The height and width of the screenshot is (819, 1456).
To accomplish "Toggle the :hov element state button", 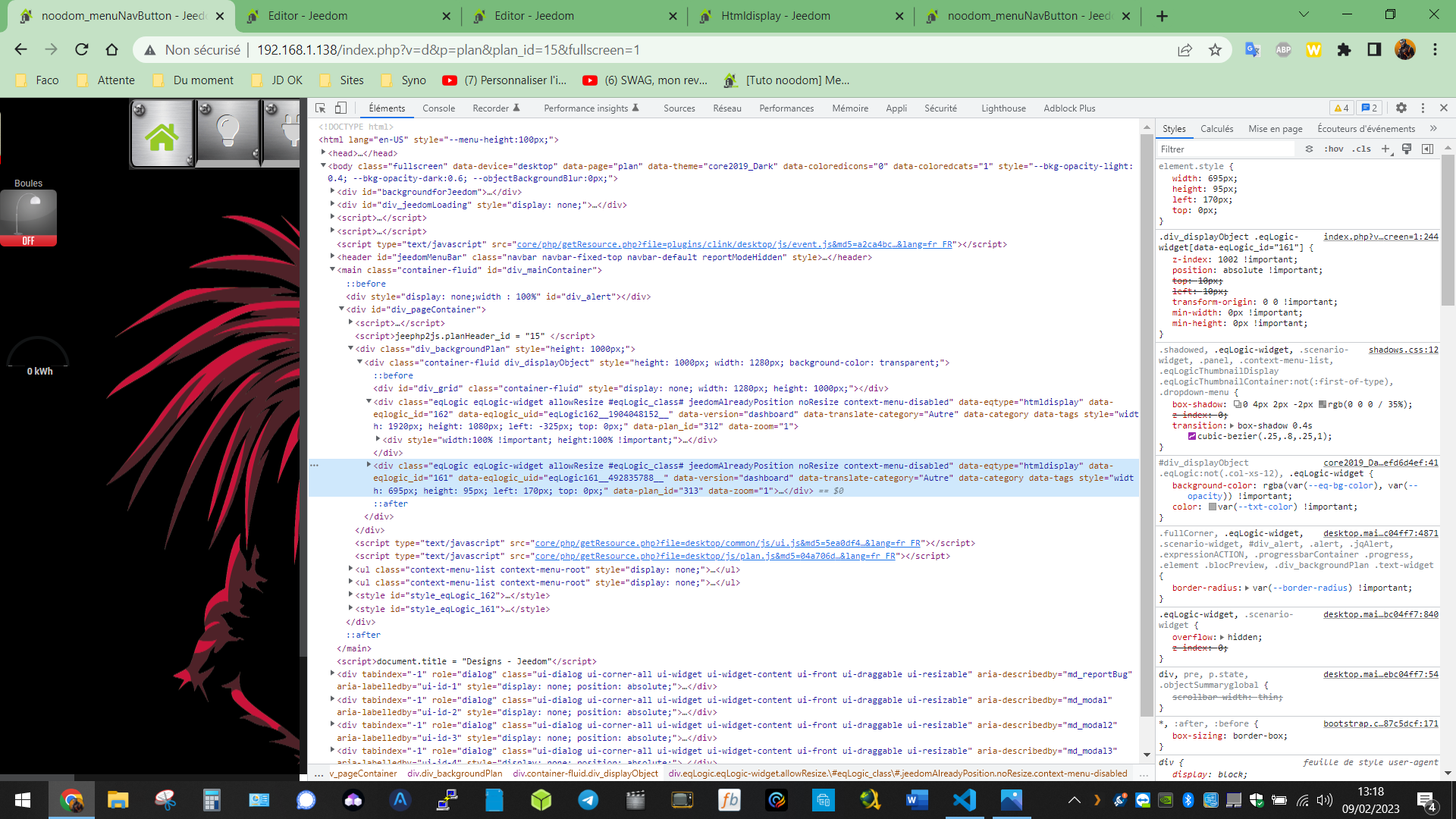I will coord(1333,149).
